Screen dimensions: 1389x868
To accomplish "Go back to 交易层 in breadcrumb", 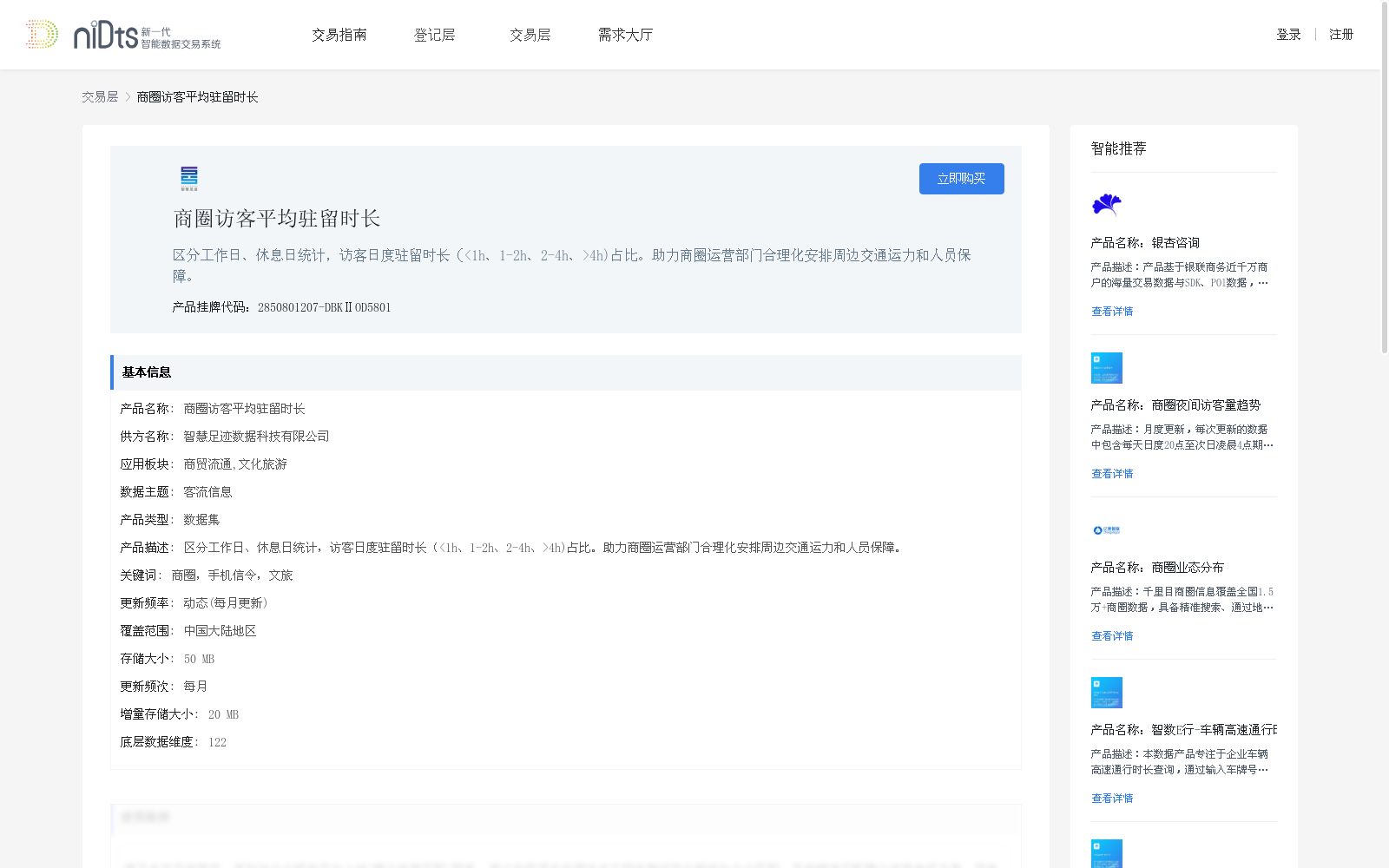I will pos(100,97).
